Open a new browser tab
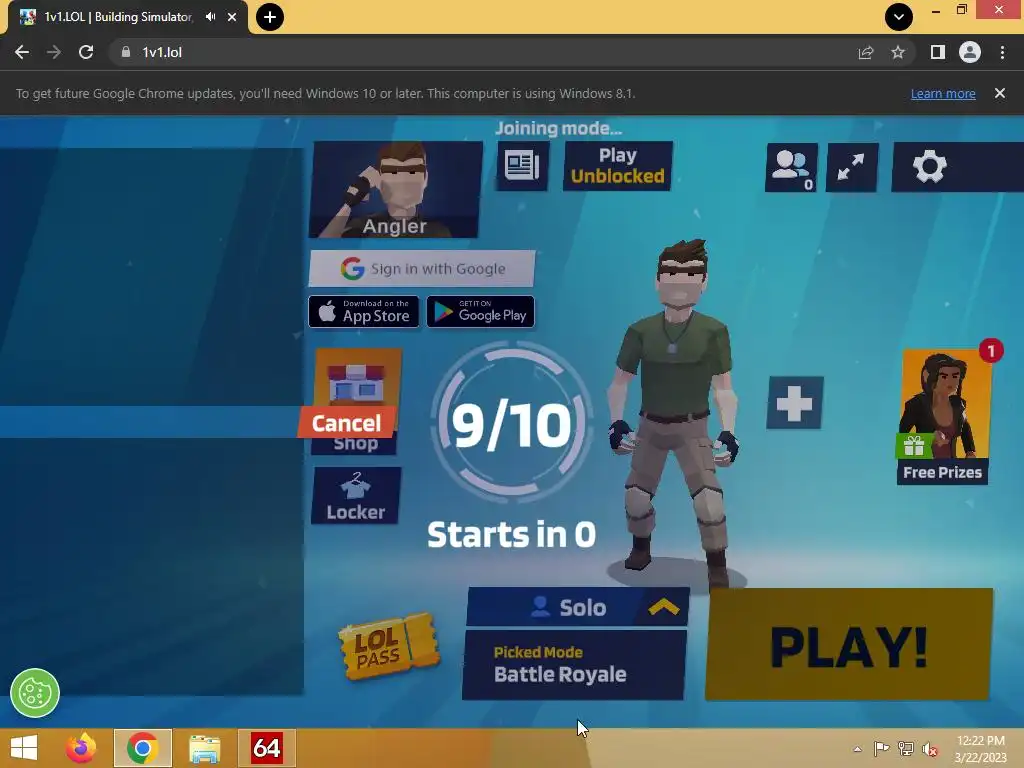This screenshot has height=768, width=1024. pyautogui.click(x=270, y=17)
